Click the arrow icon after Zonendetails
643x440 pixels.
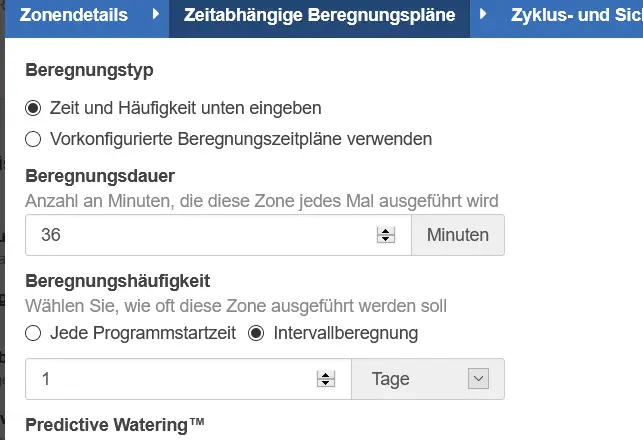155,15
